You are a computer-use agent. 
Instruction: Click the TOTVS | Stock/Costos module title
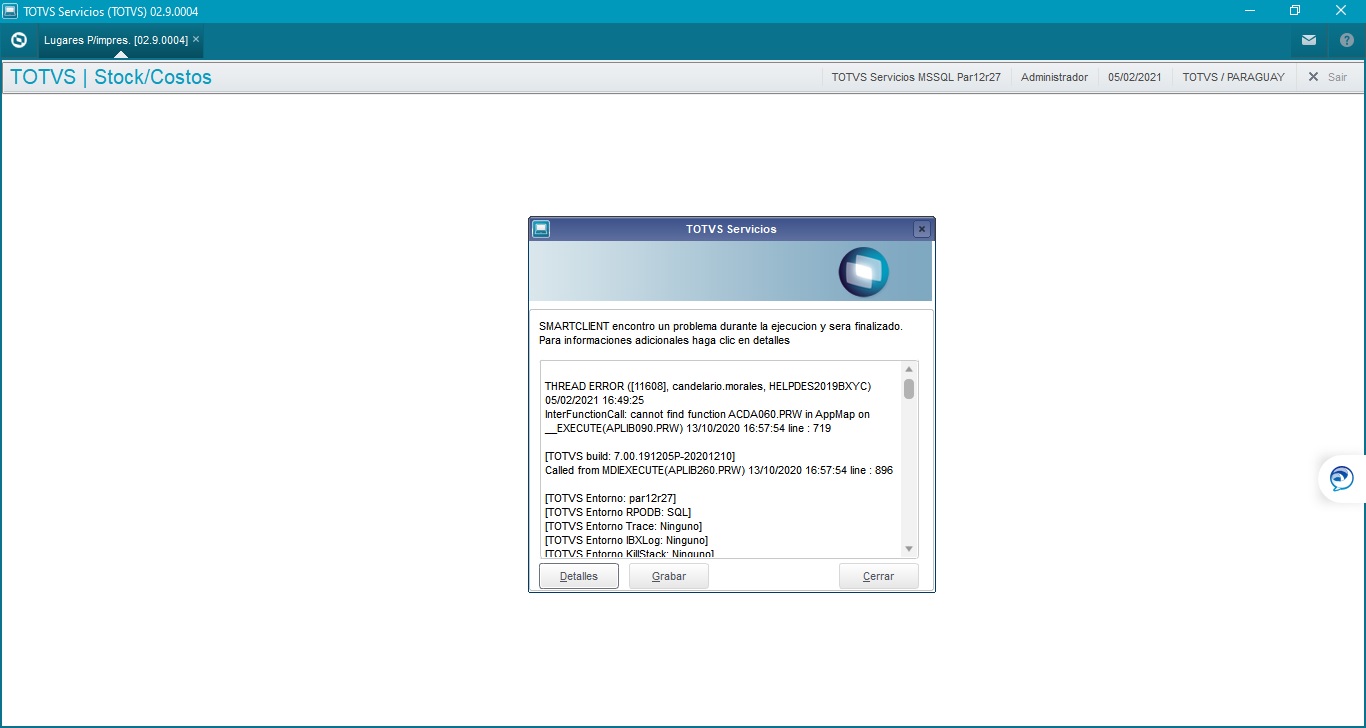pos(111,77)
